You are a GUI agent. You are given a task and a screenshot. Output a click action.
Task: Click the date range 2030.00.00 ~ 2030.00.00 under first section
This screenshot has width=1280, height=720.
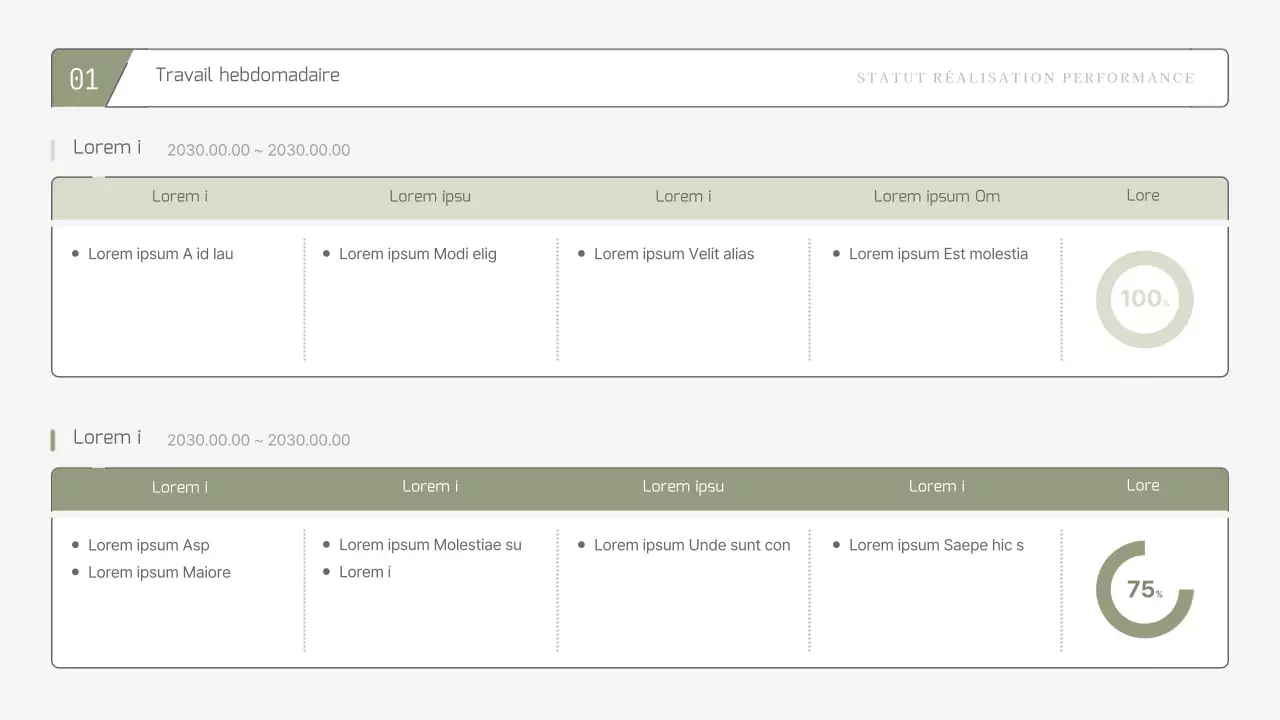point(259,150)
